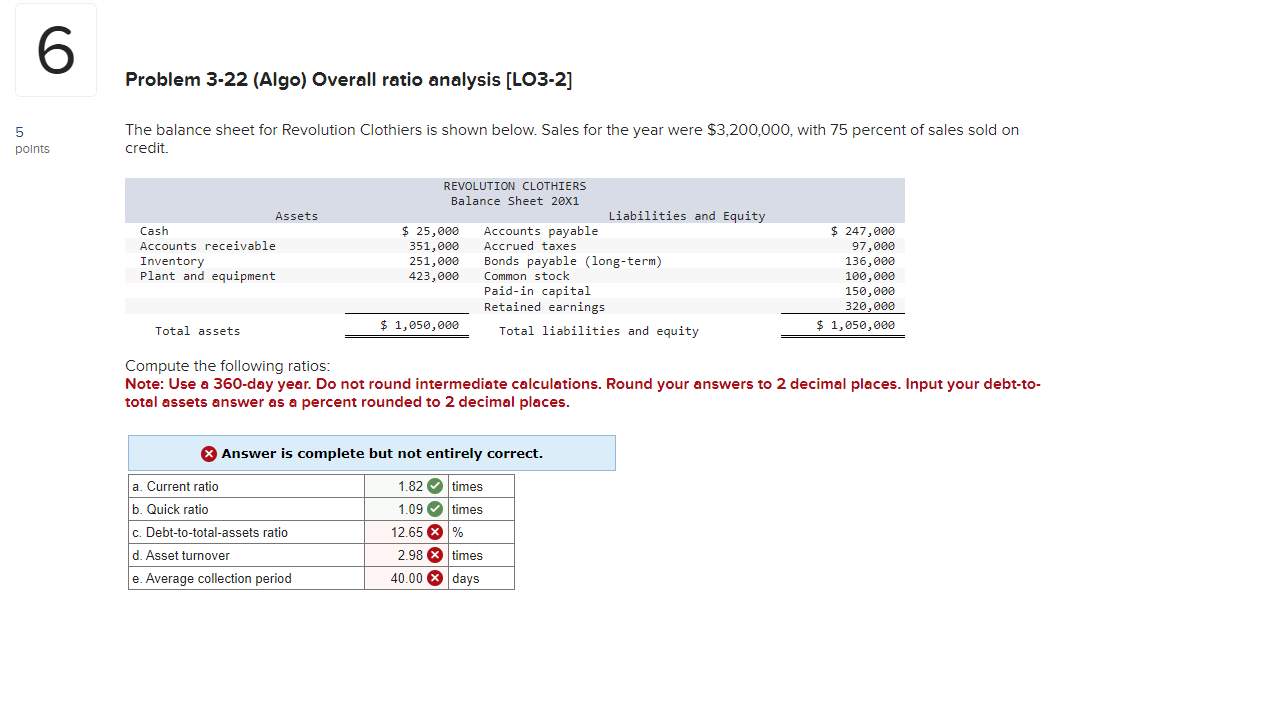The width and height of the screenshot is (1269, 715).
Task: Click the Inventory value 251,000
Action: 434,261
